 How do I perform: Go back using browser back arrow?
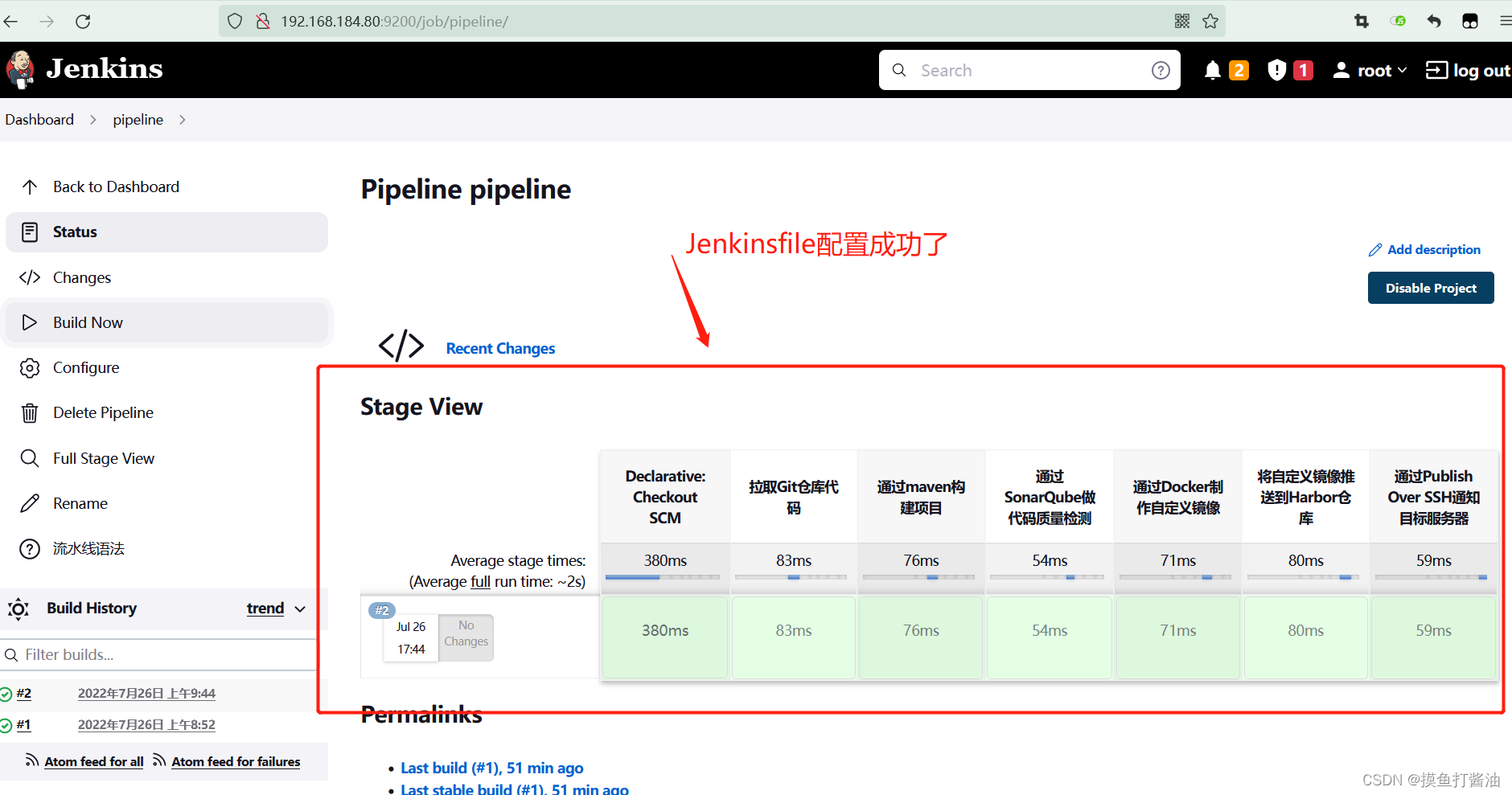point(11,21)
